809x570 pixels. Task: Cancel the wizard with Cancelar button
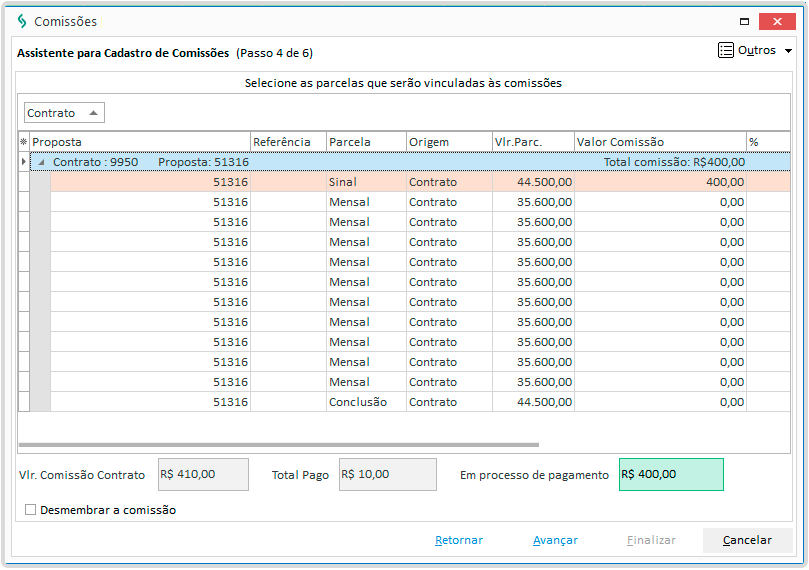point(747,540)
